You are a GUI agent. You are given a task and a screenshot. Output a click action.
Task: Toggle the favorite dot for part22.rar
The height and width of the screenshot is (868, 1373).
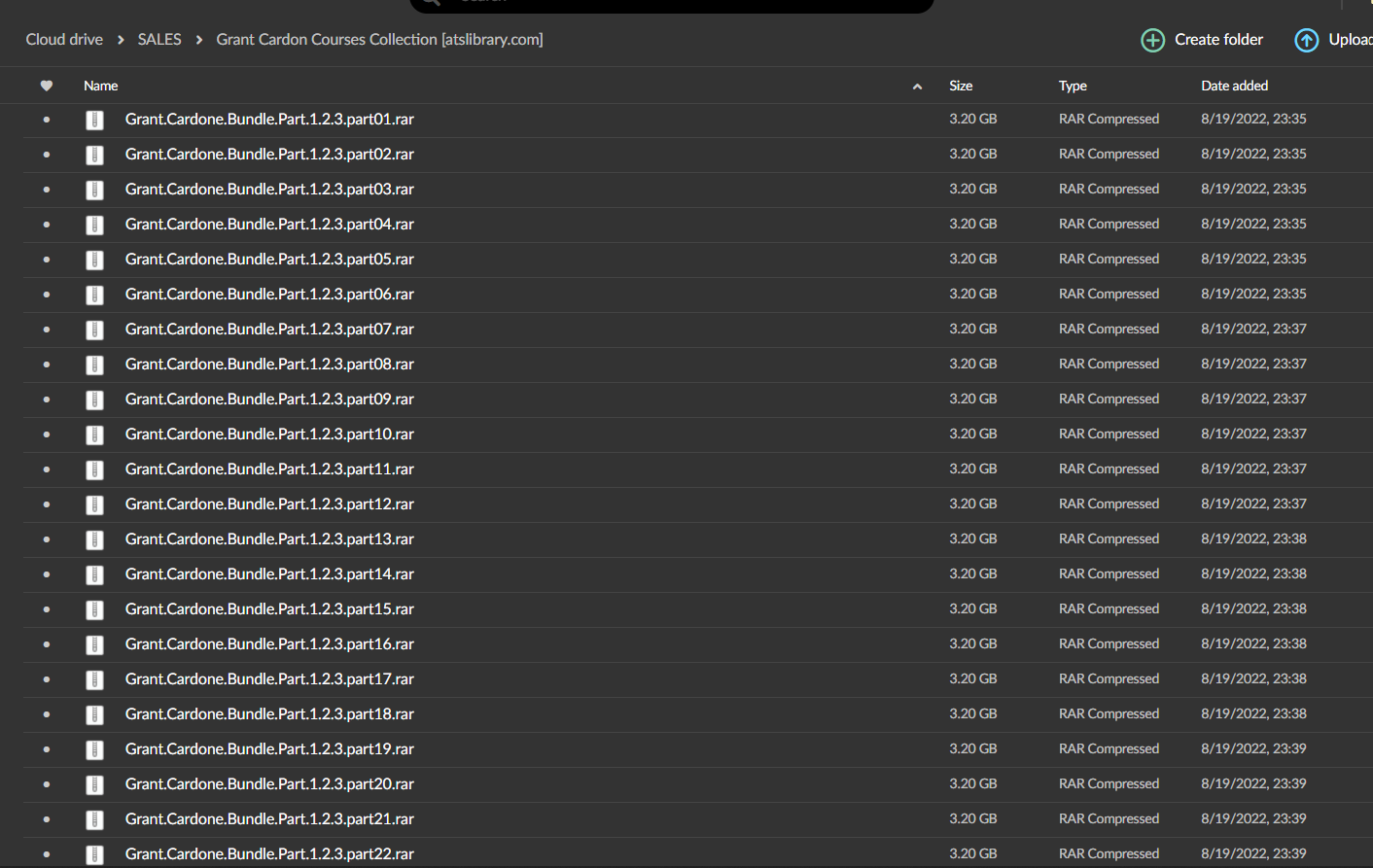pyautogui.click(x=47, y=854)
